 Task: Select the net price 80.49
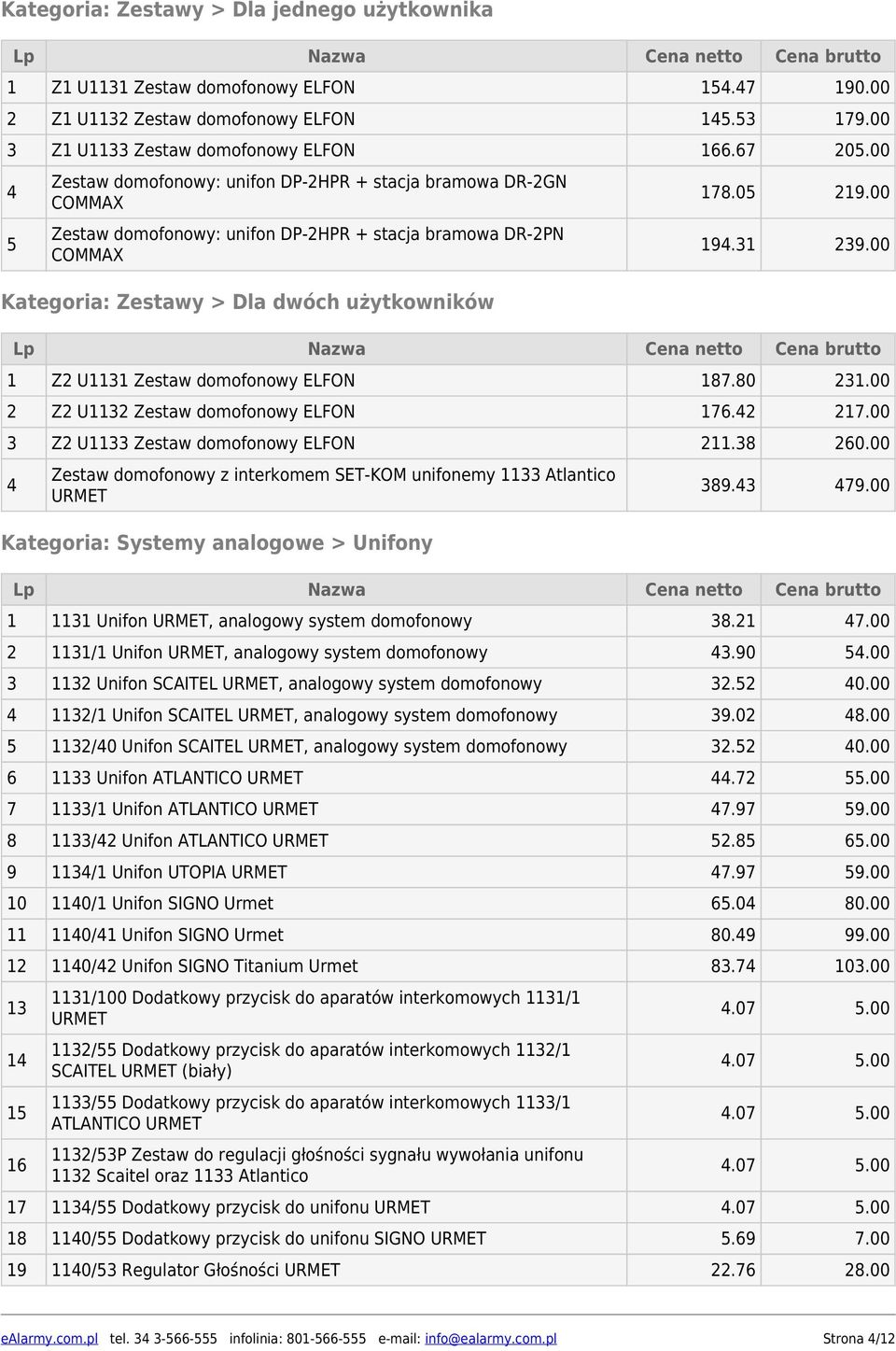pos(733,936)
